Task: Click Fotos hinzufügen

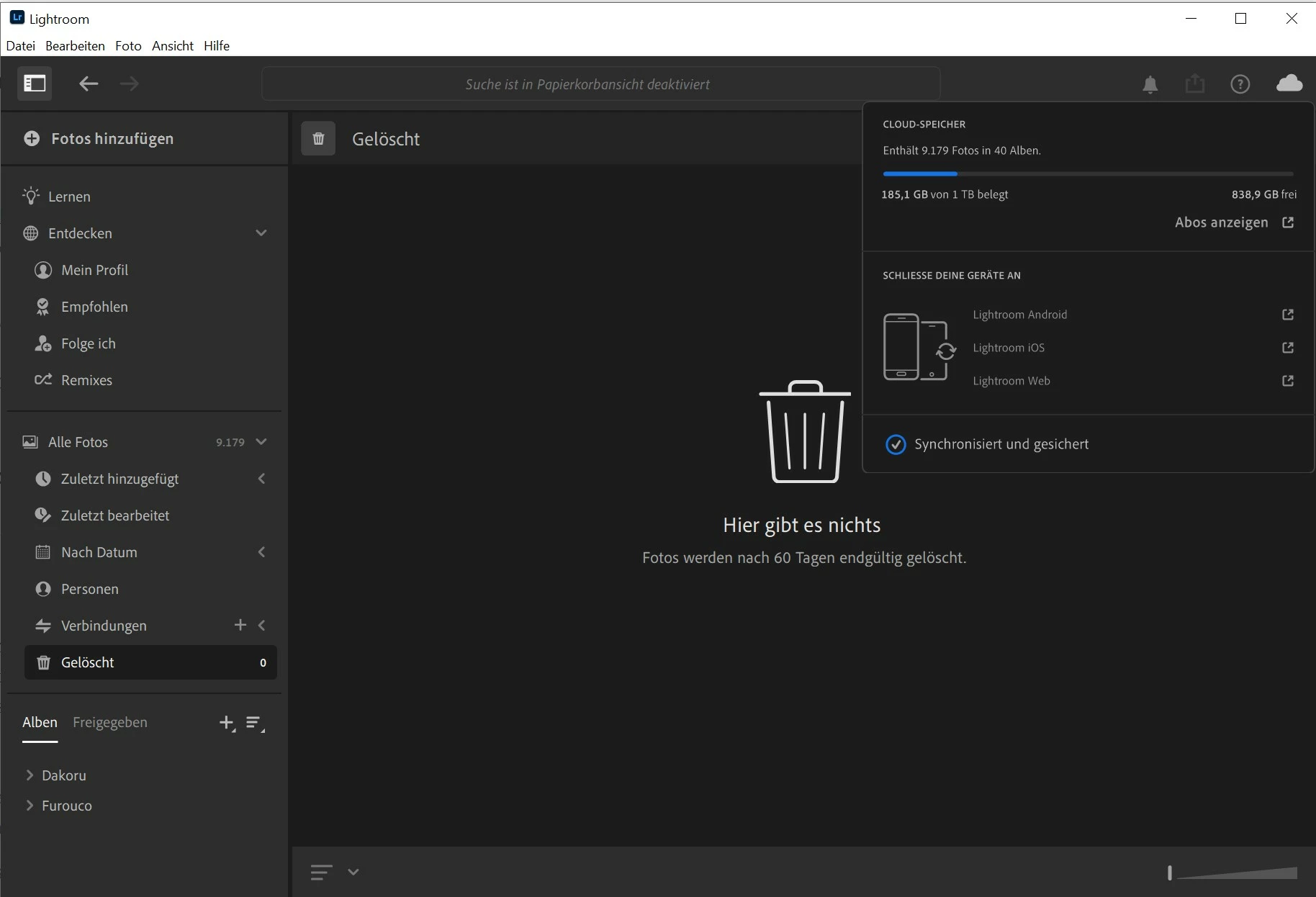Action: tap(99, 138)
